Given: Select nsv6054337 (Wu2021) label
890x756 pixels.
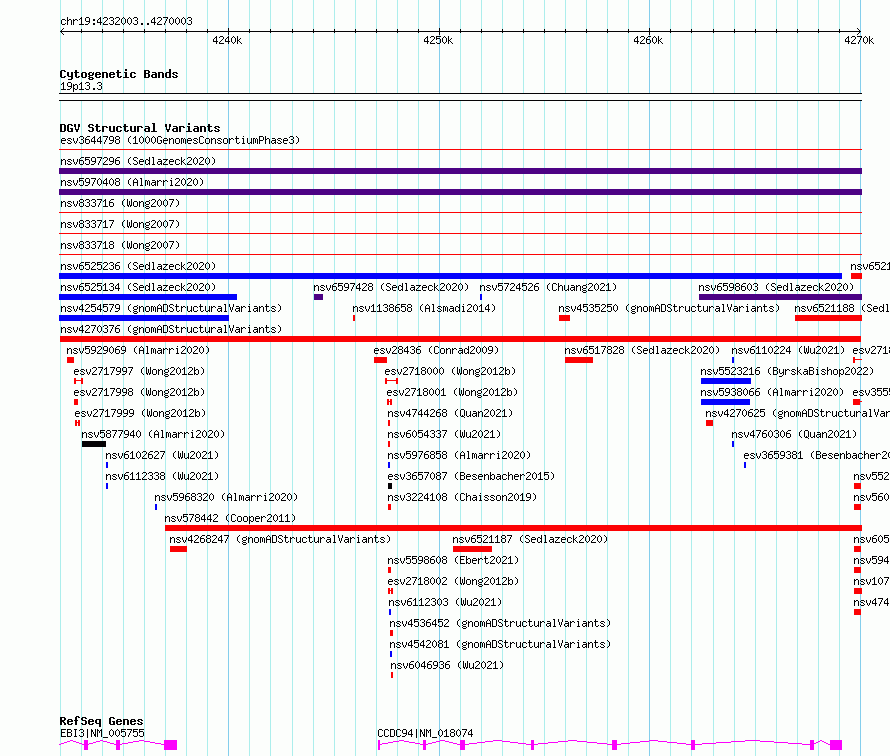Looking at the screenshot, I should tap(444, 434).
